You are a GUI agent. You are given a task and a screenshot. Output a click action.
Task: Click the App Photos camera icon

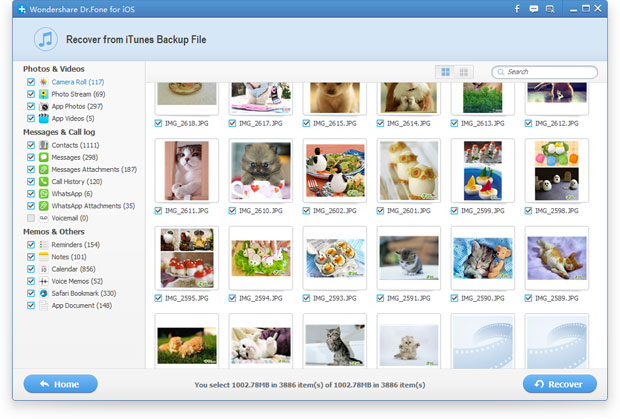43,106
